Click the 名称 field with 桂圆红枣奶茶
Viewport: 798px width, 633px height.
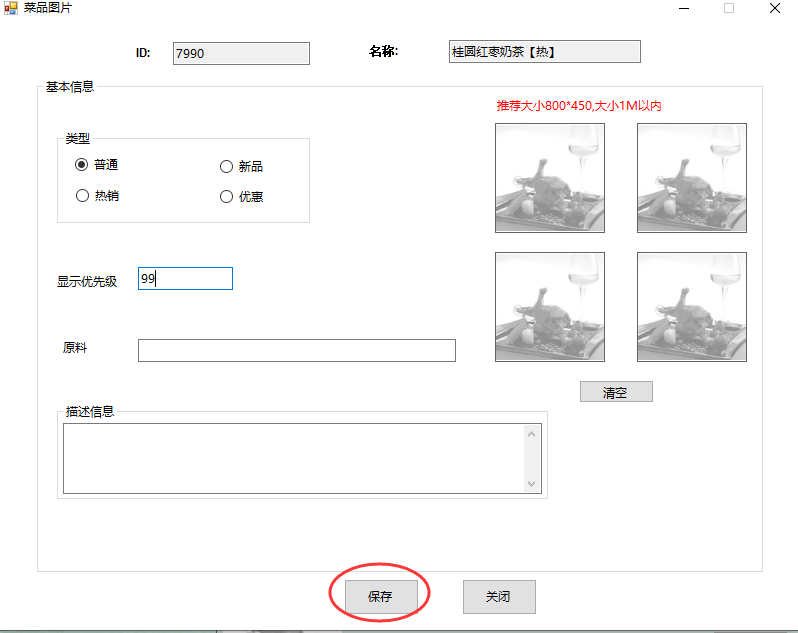(545, 51)
